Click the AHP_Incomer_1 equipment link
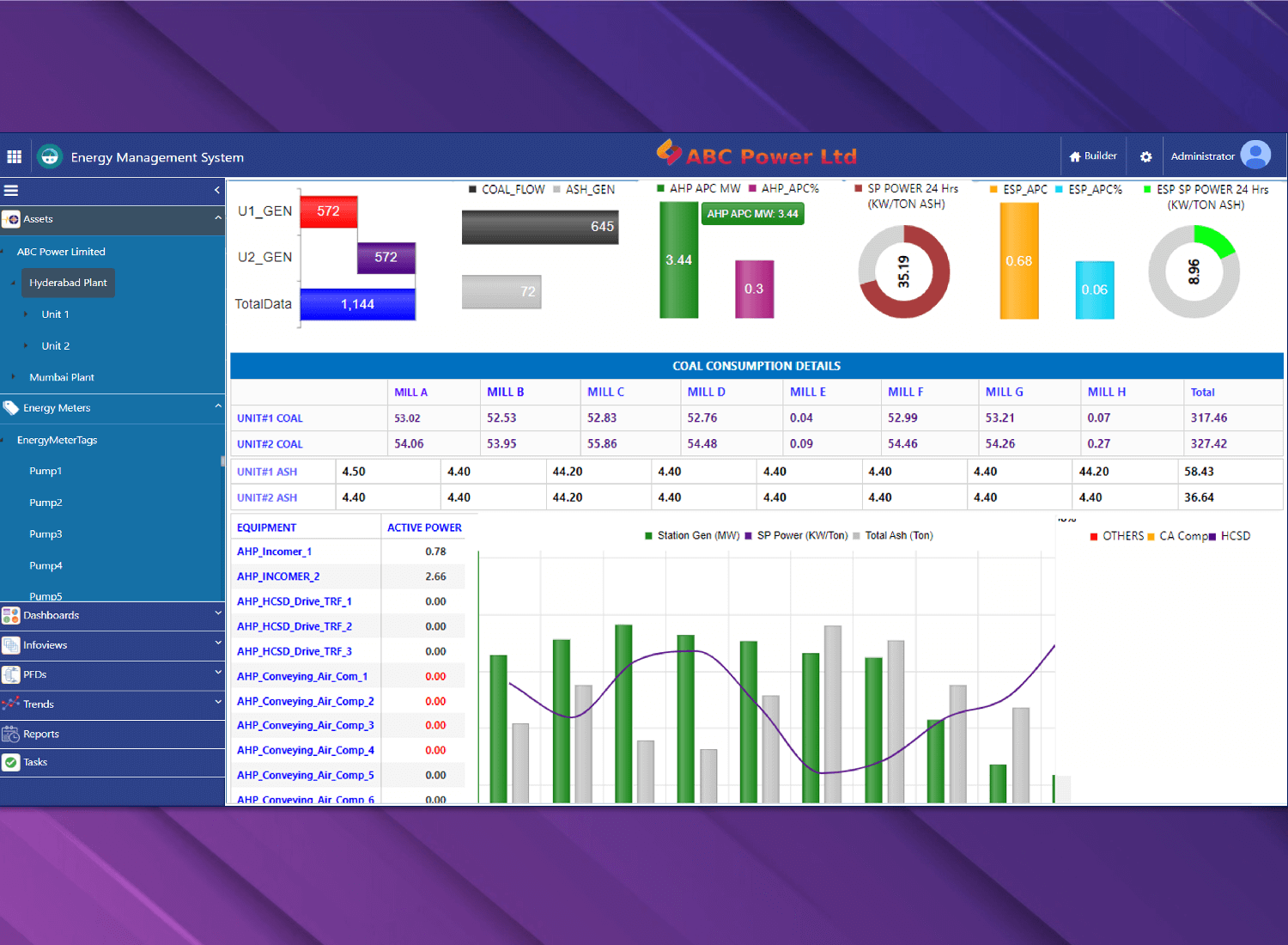Viewport: 1288px width, 945px height. point(274,552)
